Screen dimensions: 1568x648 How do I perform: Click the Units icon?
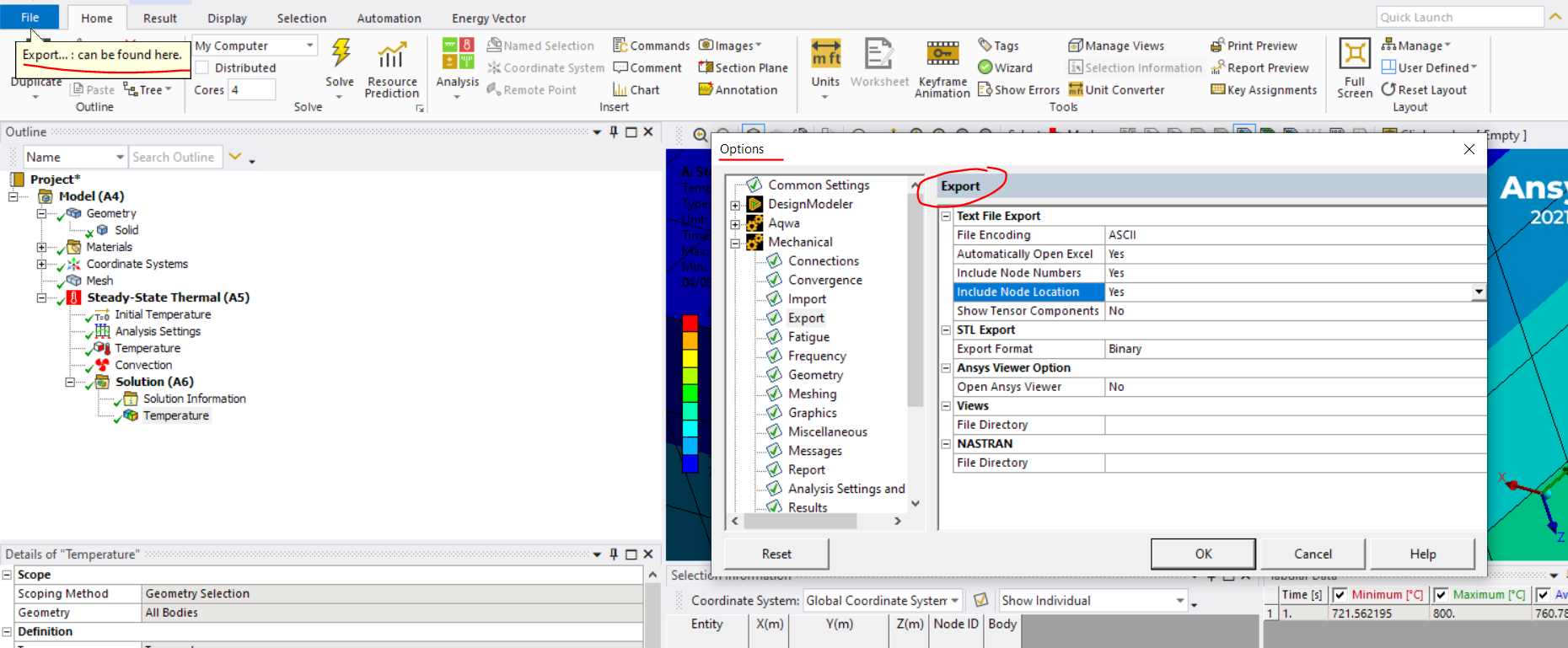pyautogui.click(x=825, y=63)
